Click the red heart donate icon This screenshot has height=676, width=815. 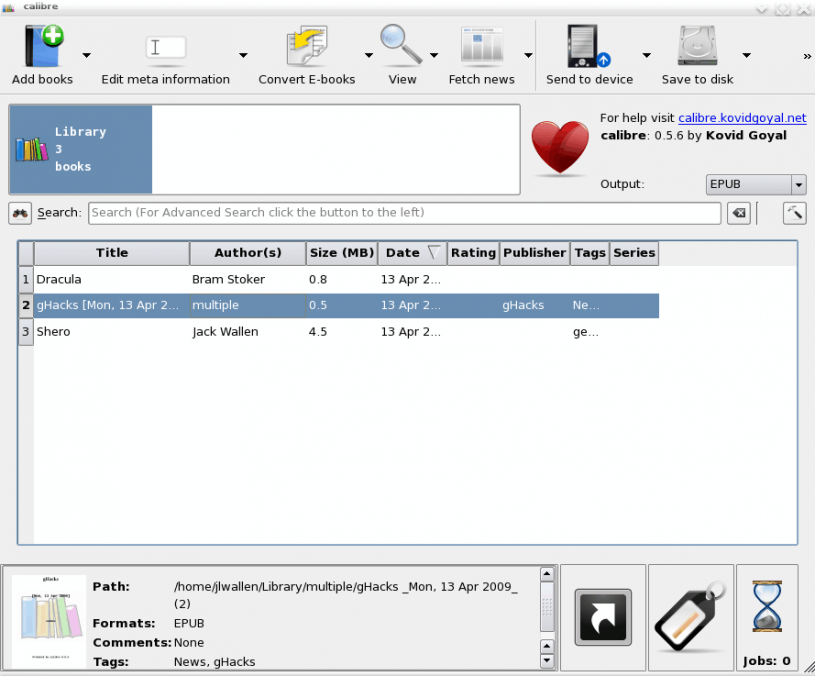click(560, 147)
